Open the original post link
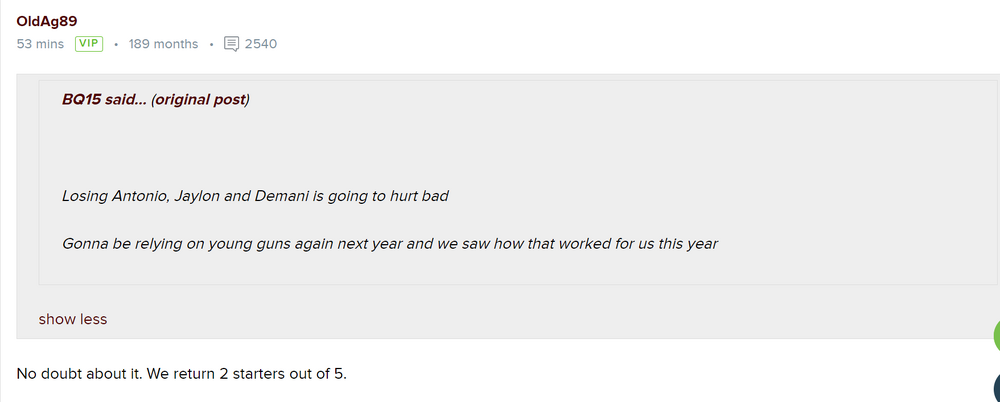Screen dimensions: 1000x402 (200, 100)
